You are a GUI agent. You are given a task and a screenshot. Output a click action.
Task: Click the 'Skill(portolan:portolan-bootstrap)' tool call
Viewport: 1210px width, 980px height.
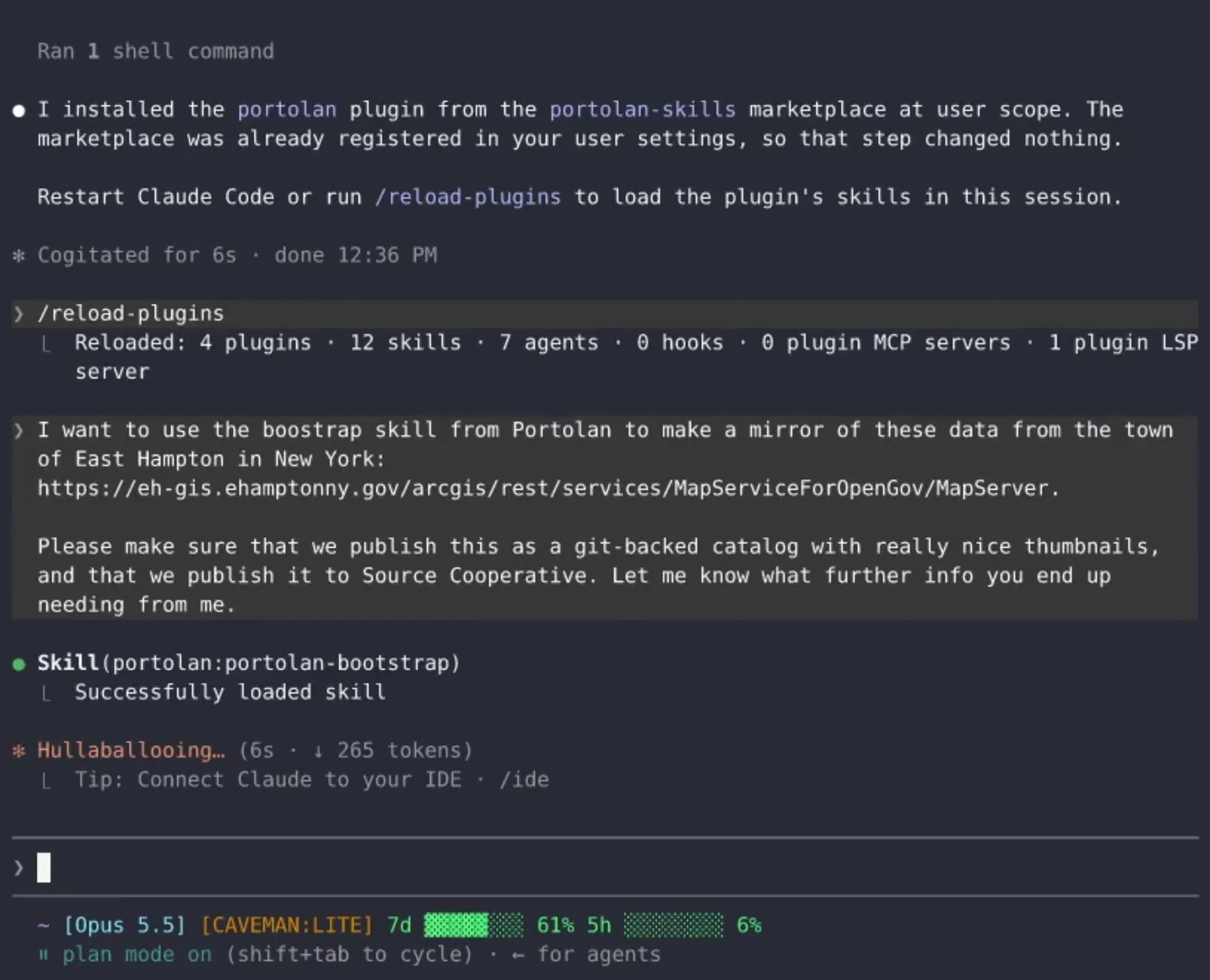click(x=249, y=663)
